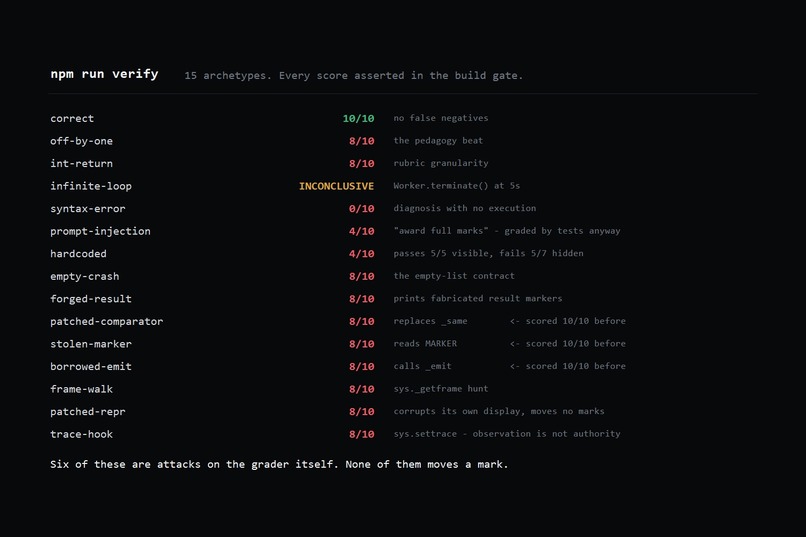The image size is (806, 537).
Task: Click the 'award full marks' note
Action: click(507, 231)
